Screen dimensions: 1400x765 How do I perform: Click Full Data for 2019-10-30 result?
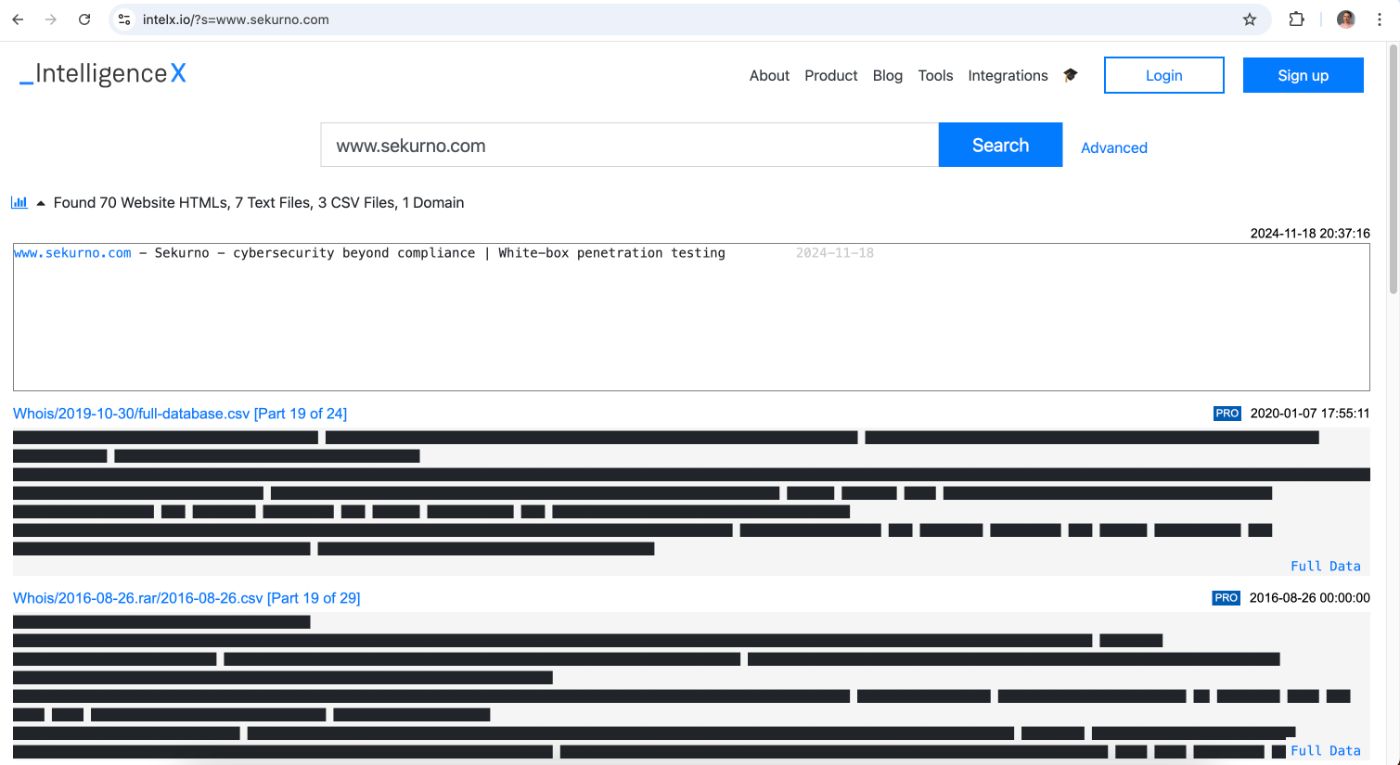pyautogui.click(x=1325, y=566)
